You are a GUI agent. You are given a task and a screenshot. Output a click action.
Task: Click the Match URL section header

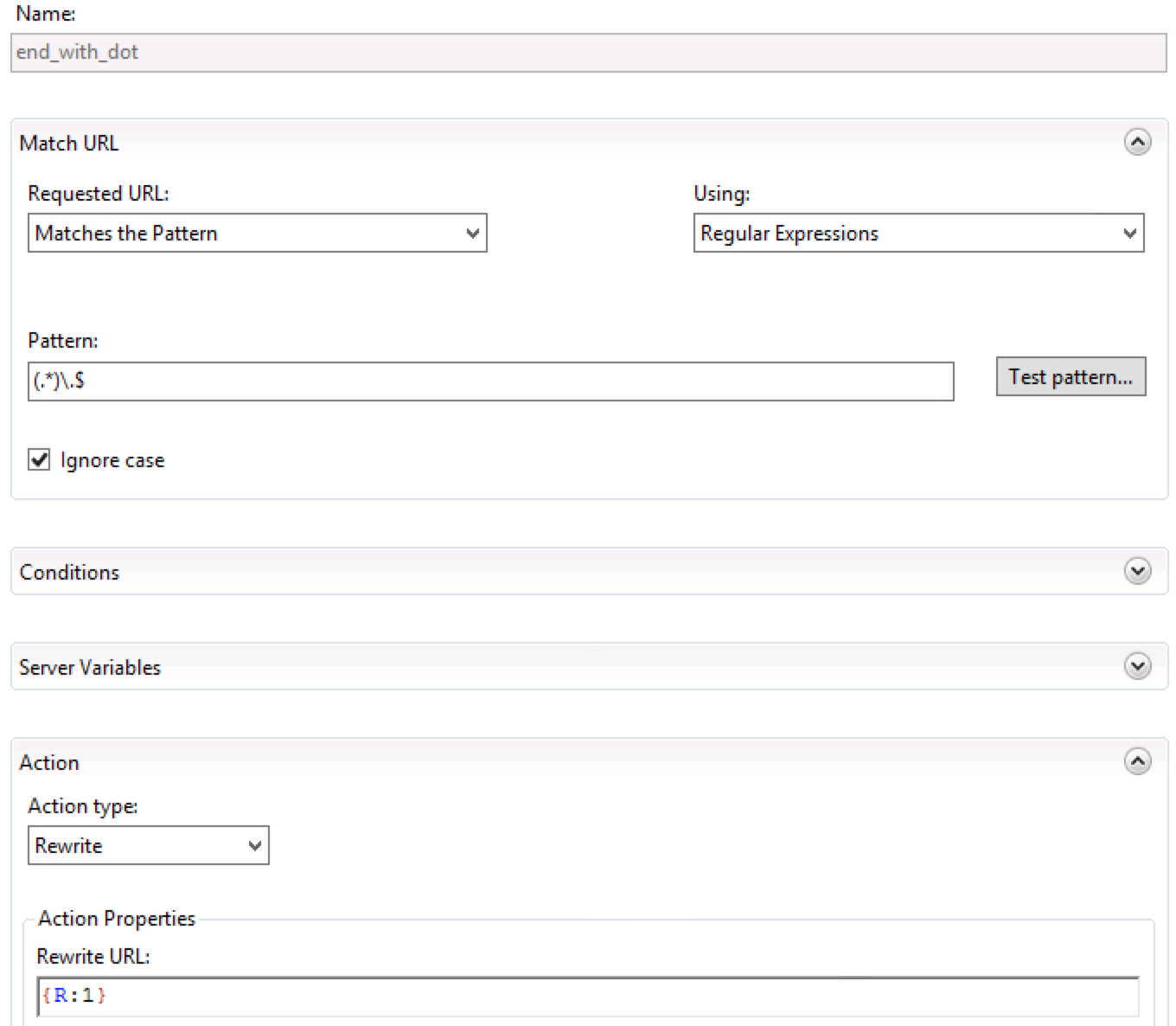click(69, 144)
